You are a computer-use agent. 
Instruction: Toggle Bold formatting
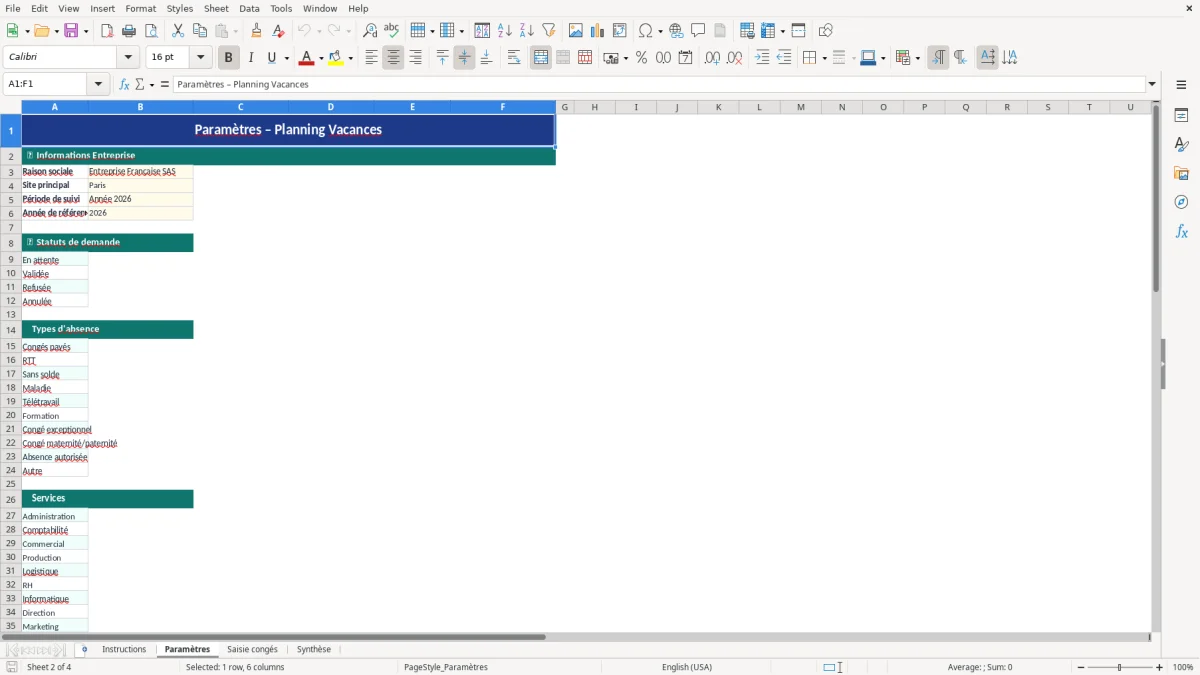[x=228, y=58]
